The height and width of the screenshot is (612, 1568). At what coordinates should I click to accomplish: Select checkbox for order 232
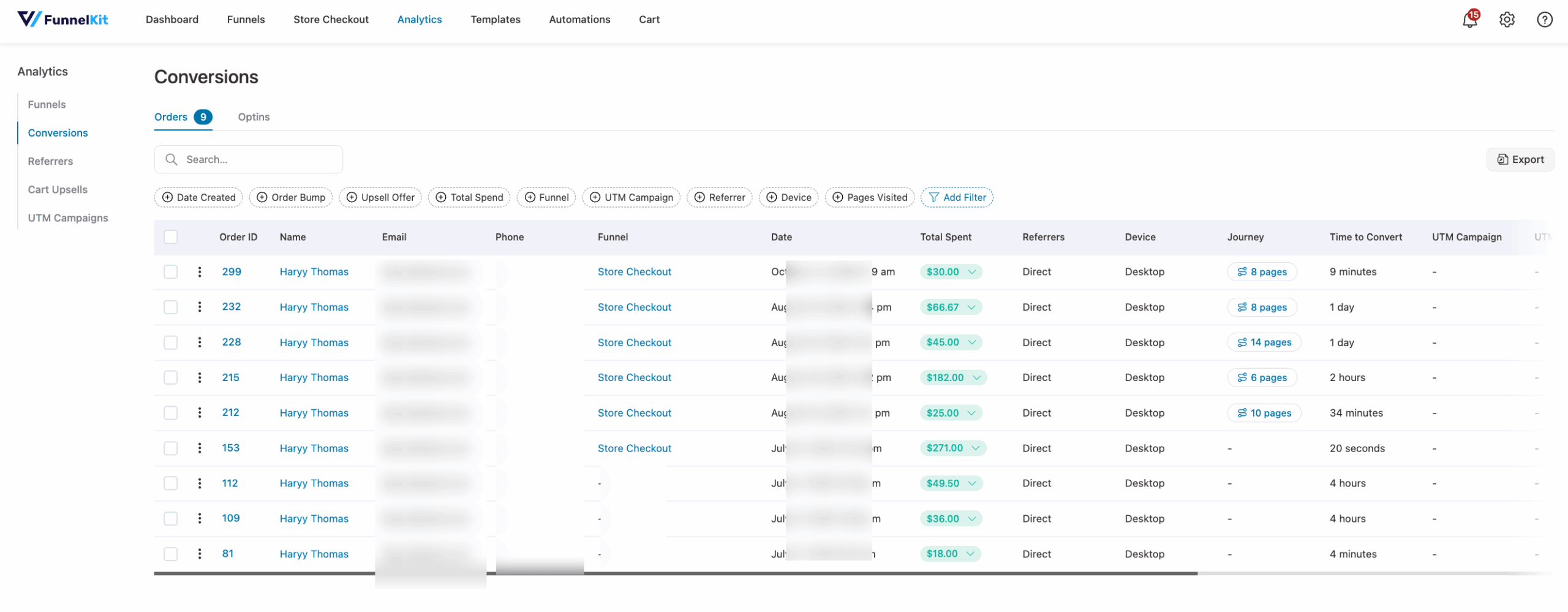(x=171, y=307)
